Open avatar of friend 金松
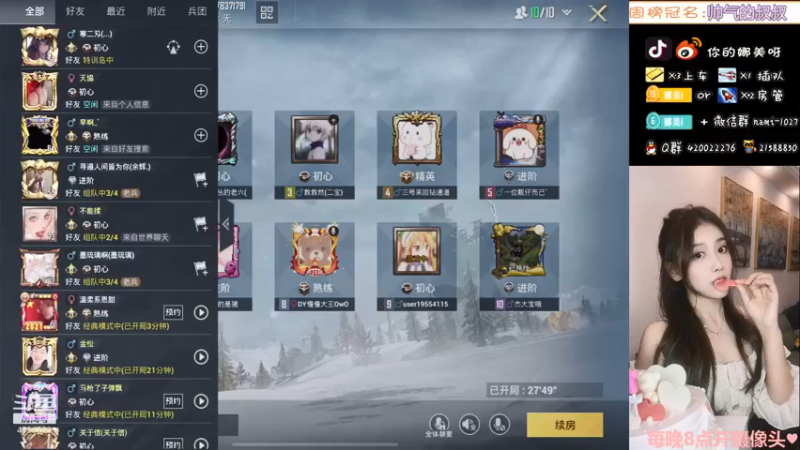The image size is (800, 450). pos(39,357)
